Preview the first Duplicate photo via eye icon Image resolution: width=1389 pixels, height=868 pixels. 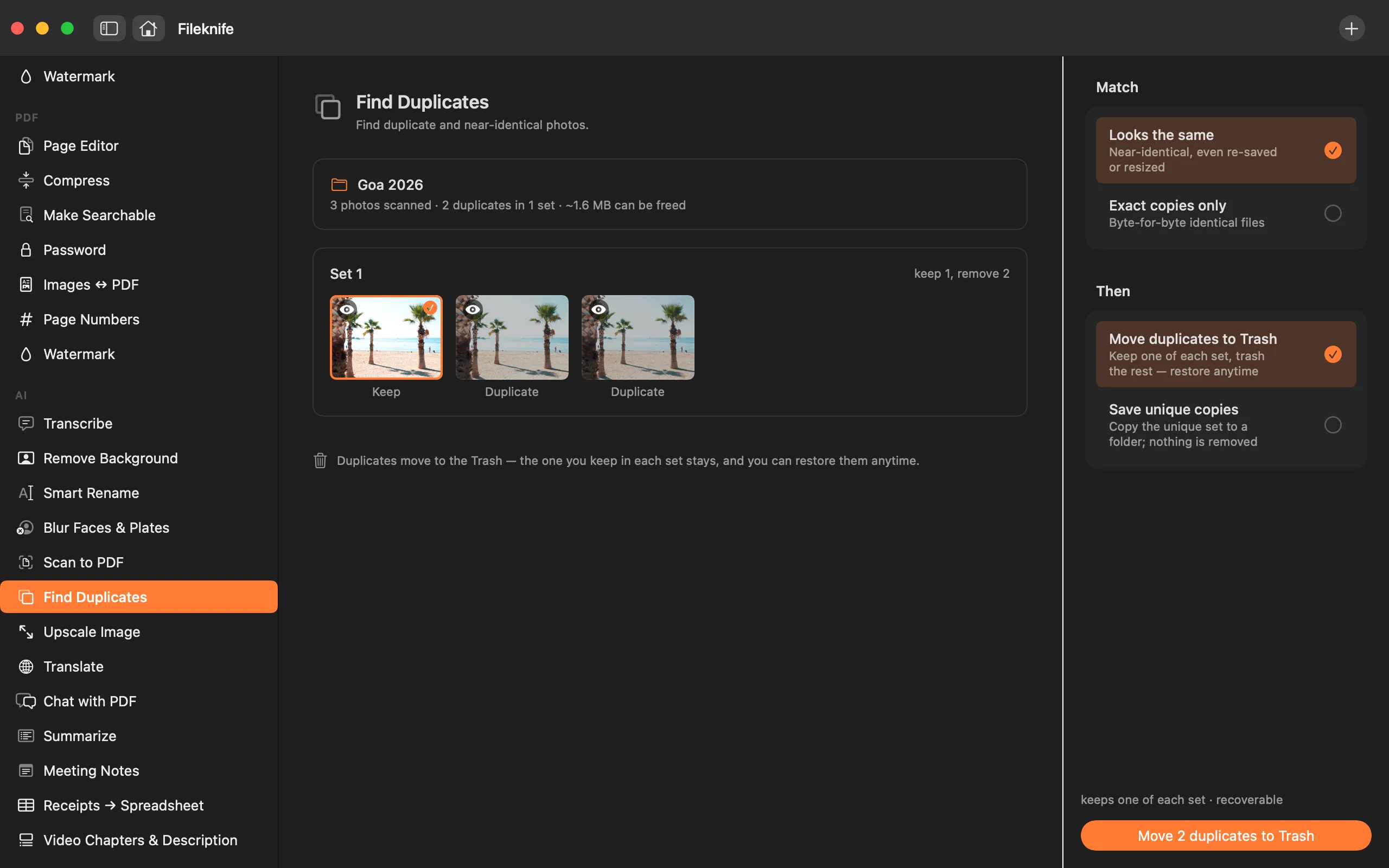point(473,309)
